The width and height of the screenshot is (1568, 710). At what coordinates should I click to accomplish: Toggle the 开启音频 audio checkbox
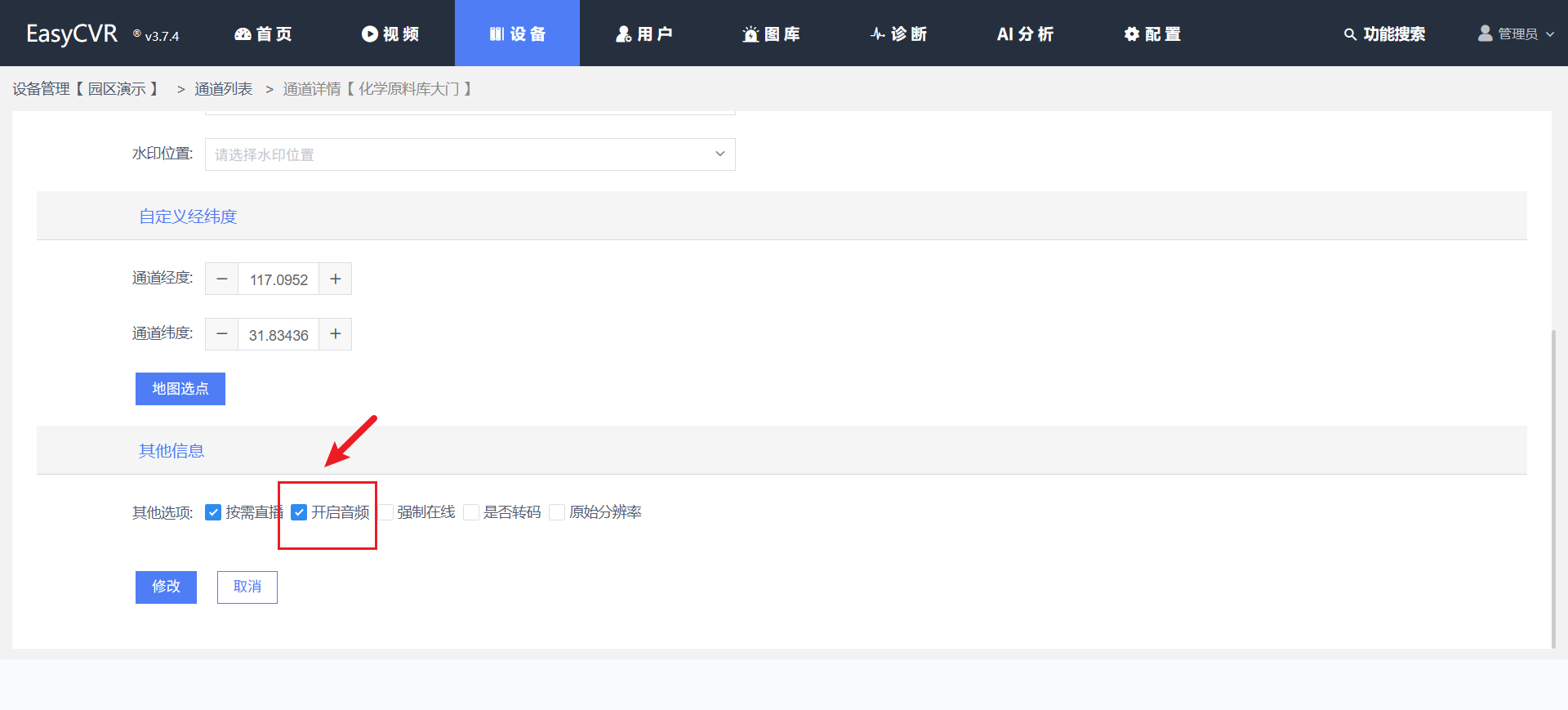(299, 512)
